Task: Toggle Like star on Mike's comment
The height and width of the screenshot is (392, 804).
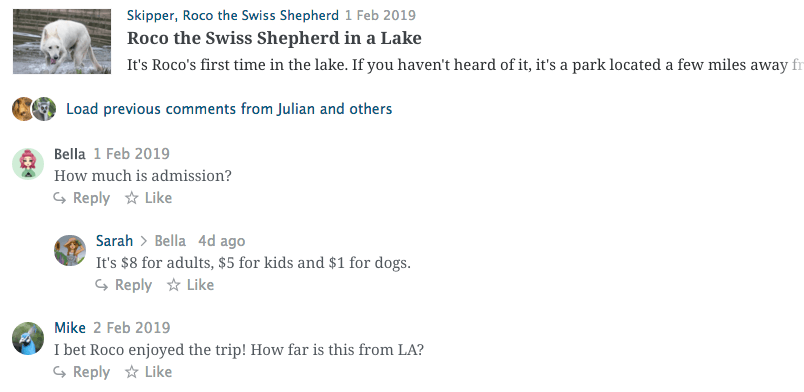Action: coord(132,372)
